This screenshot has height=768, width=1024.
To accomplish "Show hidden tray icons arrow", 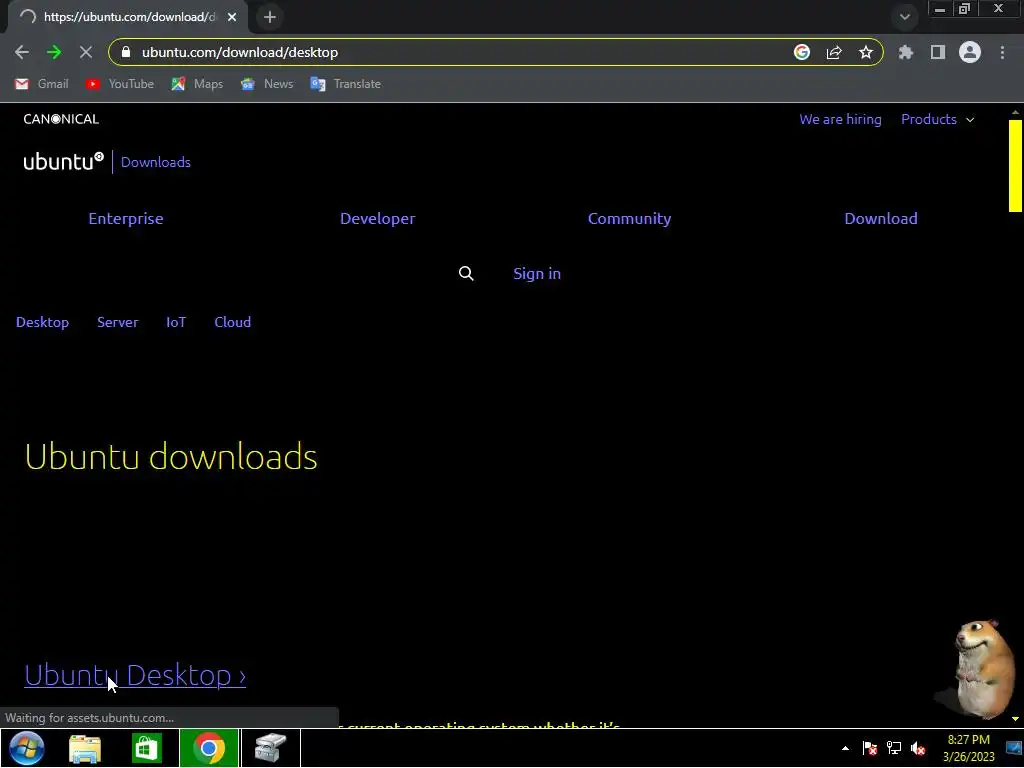I will coord(845,748).
